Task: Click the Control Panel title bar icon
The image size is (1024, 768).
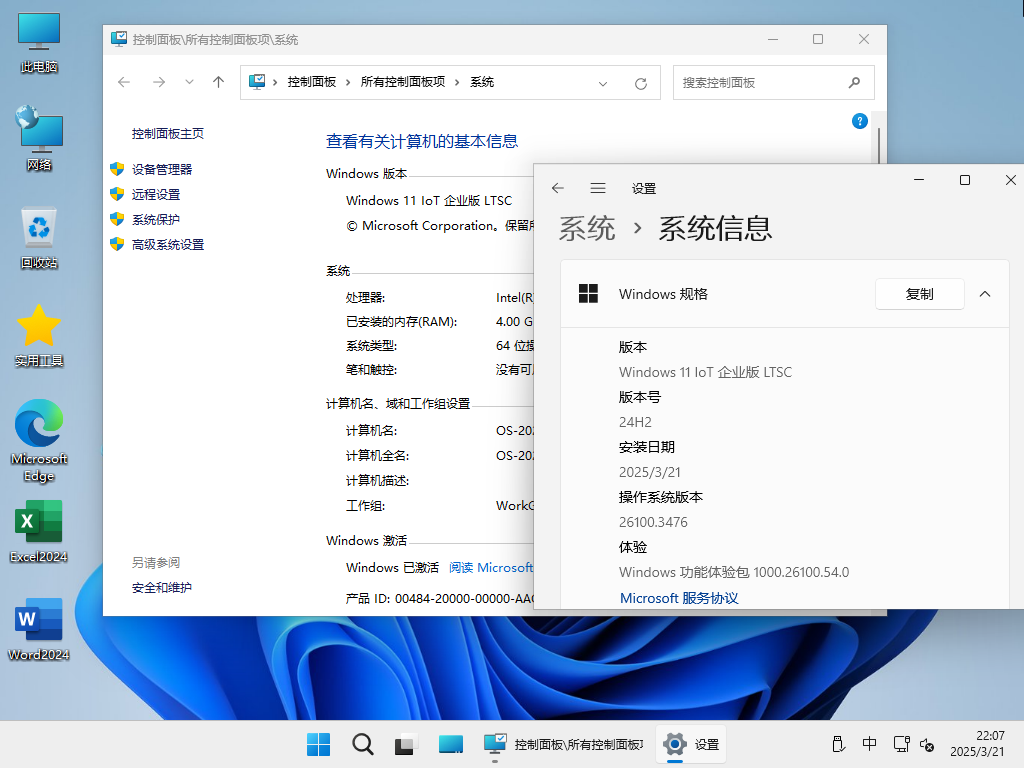Action: (119, 39)
